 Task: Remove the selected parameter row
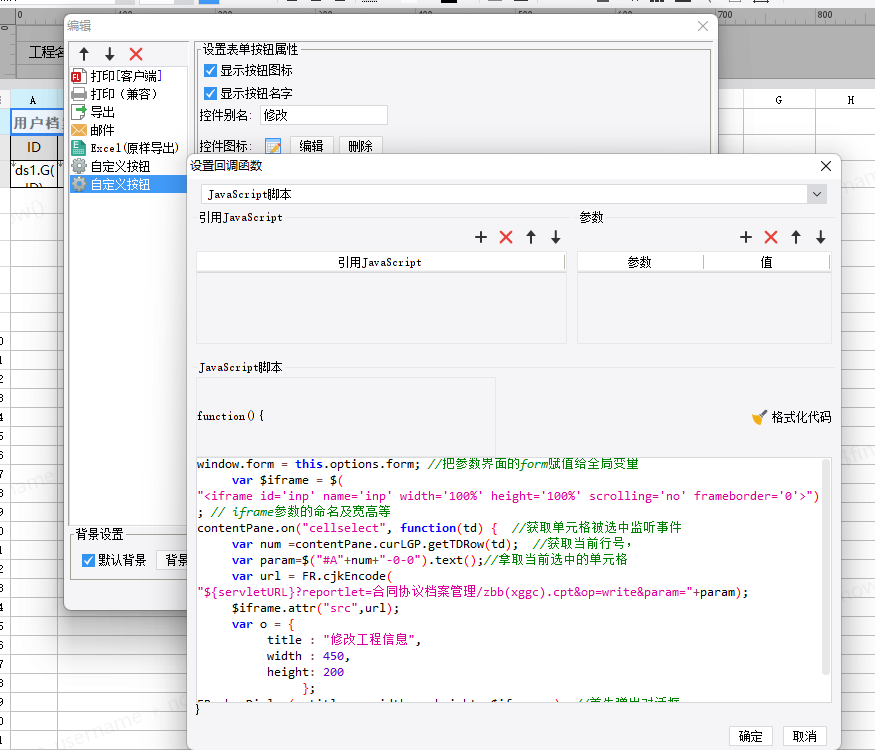point(771,237)
